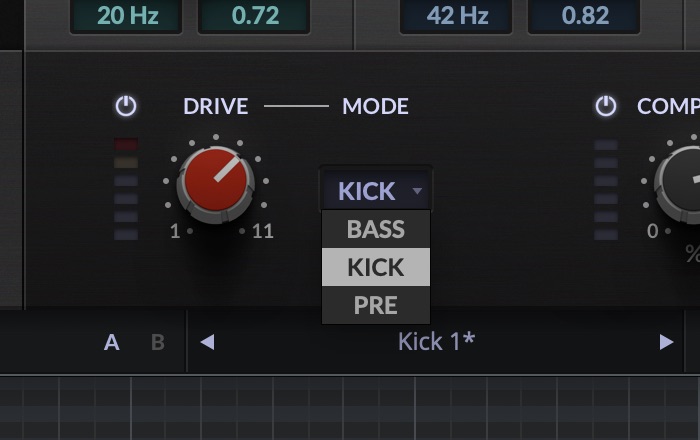
Task: Switch to the B comparison state
Action: point(157,343)
